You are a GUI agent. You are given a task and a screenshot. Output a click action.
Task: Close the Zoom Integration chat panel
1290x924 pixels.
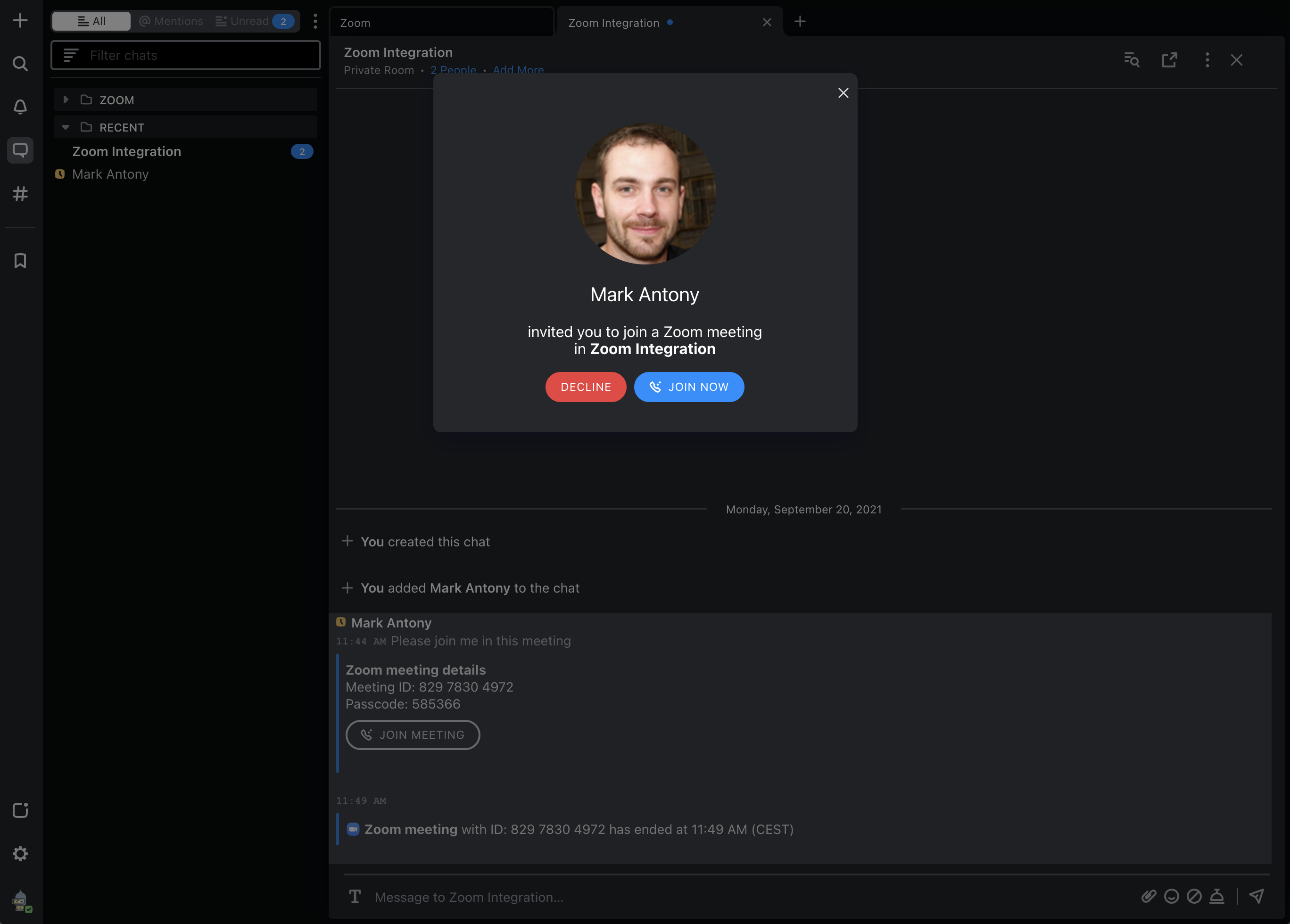pos(1237,60)
